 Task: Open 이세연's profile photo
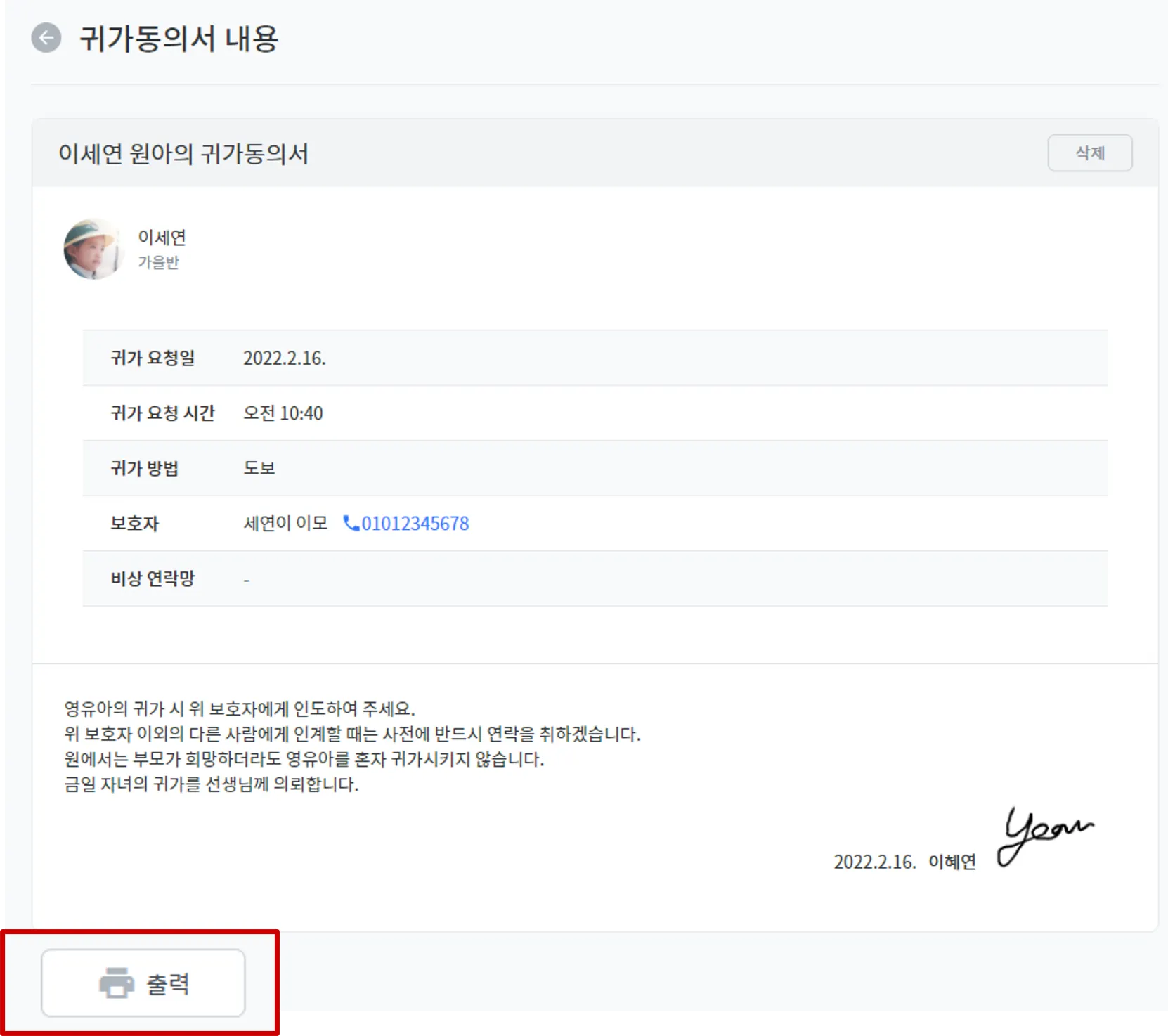click(93, 249)
